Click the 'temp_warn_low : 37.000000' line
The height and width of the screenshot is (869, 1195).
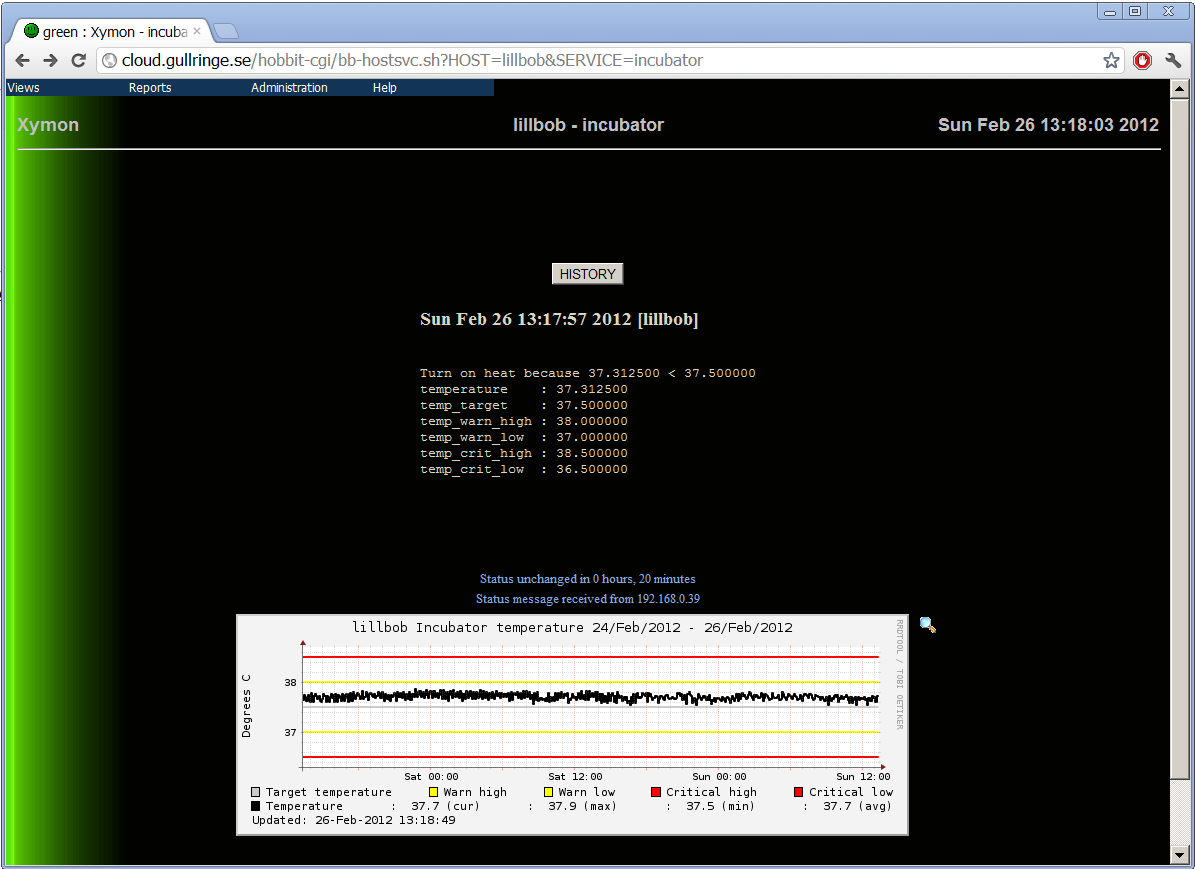point(524,438)
